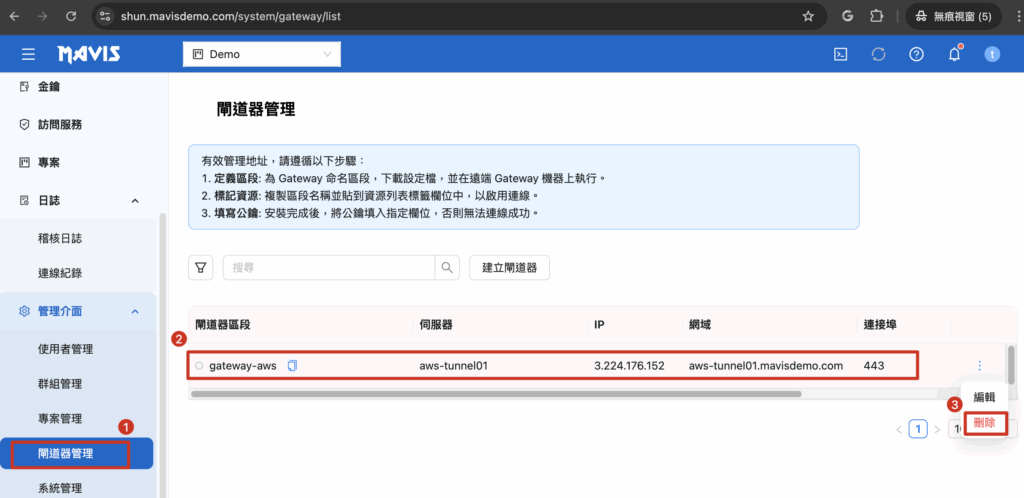
Task: Open the notifications bell icon
Action: pos(954,54)
